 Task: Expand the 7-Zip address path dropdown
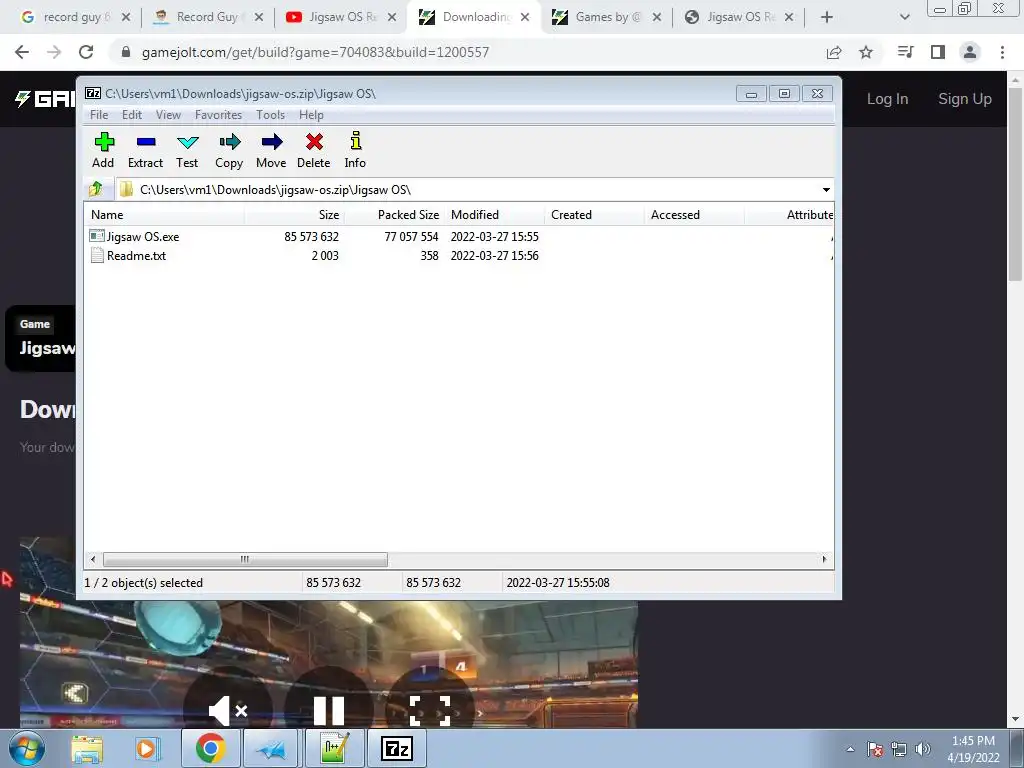click(x=826, y=190)
